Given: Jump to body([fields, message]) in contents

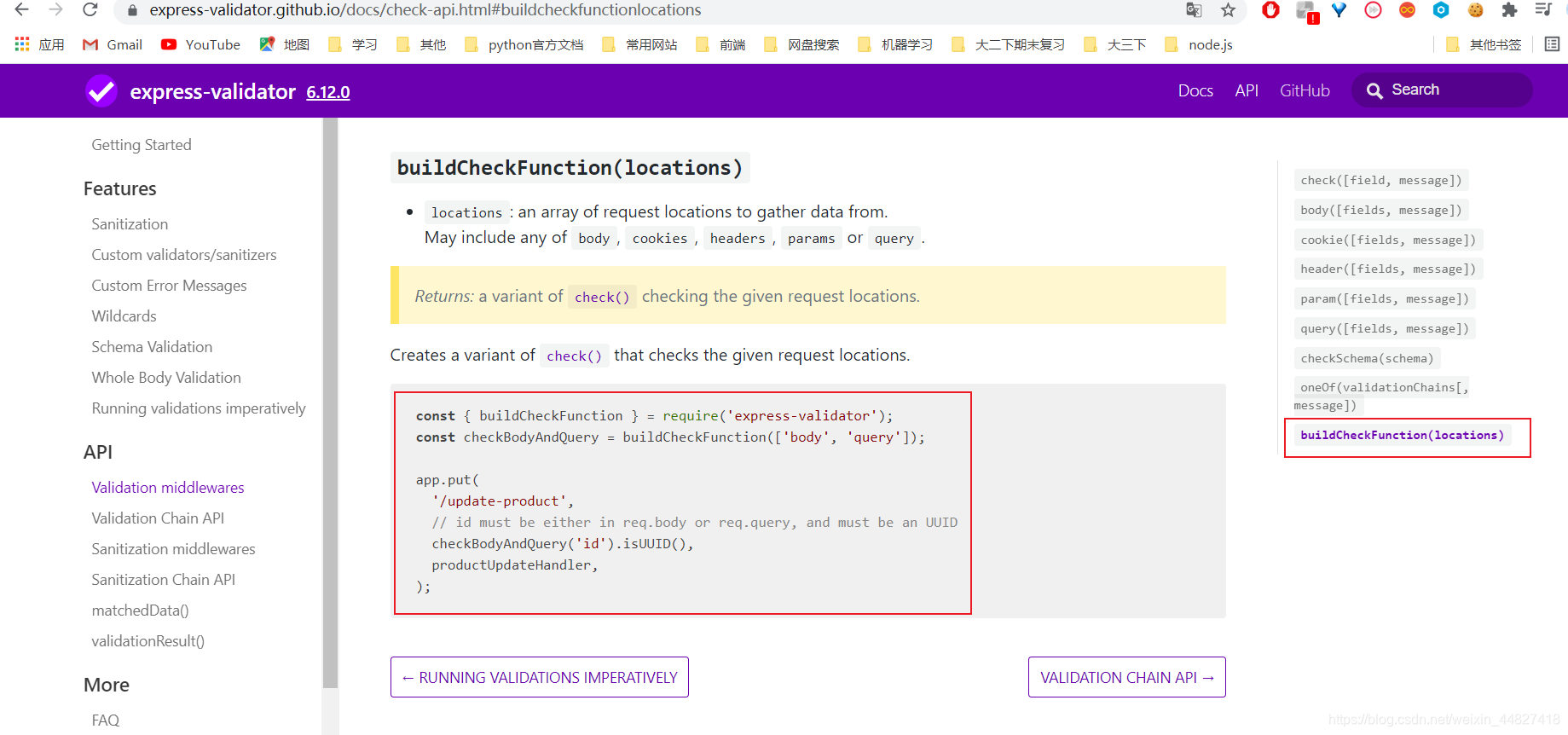Looking at the screenshot, I should pyautogui.click(x=1381, y=210).
